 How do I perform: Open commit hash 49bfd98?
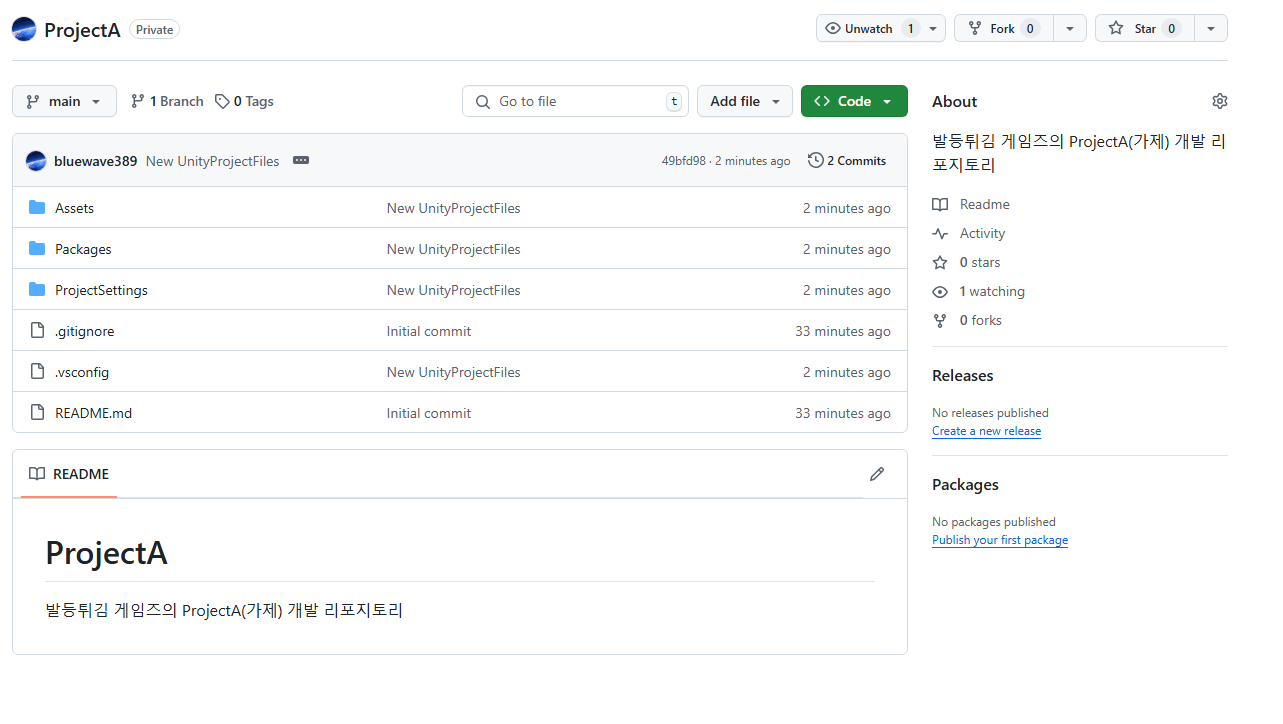(683, 161)
